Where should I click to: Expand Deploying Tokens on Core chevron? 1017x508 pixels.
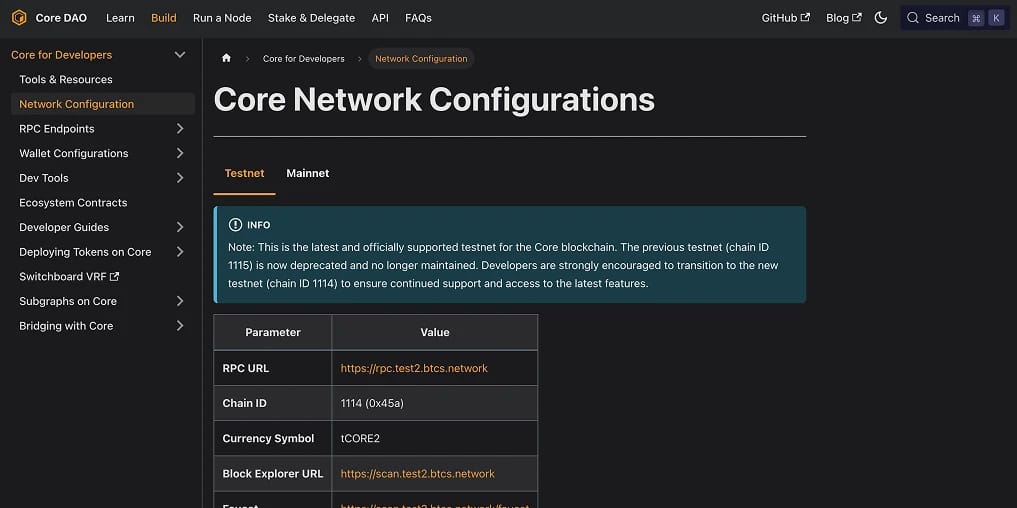pyautogui.click(x=180, y=252)
